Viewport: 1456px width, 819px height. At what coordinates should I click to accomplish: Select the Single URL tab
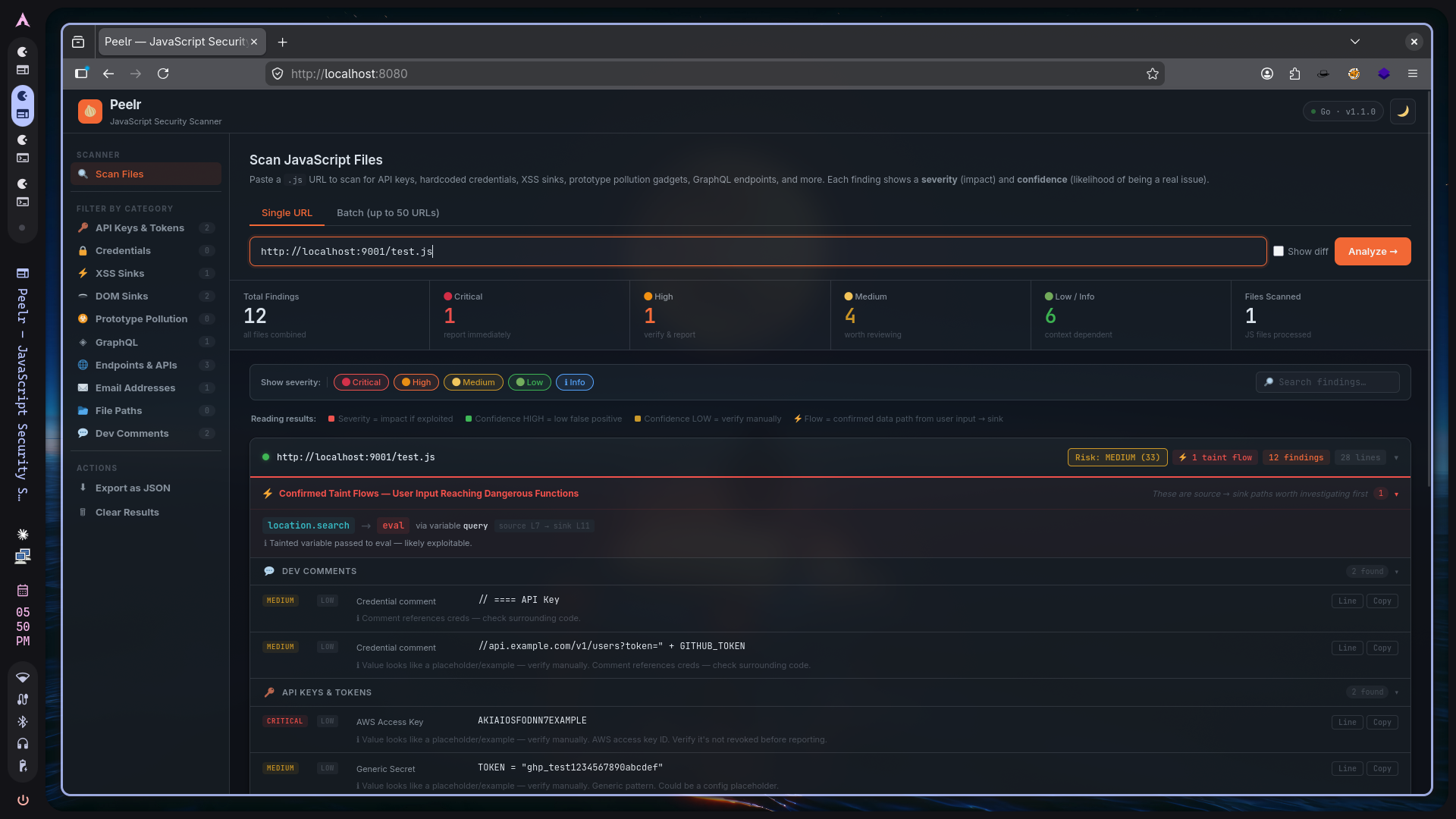point(287,212)
